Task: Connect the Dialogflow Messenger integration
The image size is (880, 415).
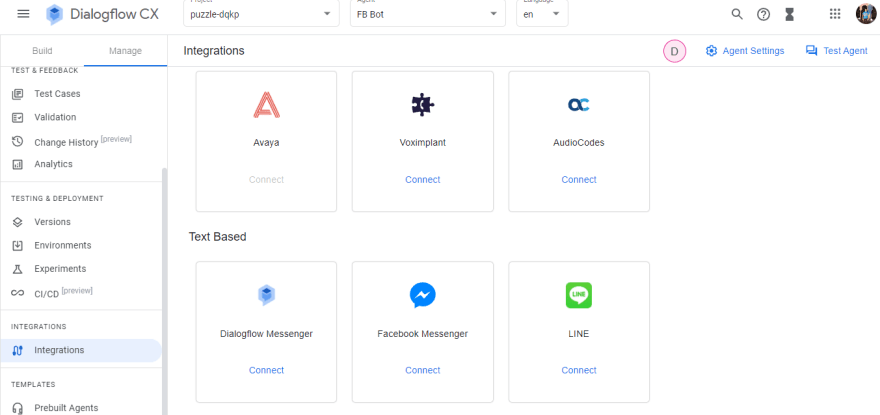Action: pos(267,370)
